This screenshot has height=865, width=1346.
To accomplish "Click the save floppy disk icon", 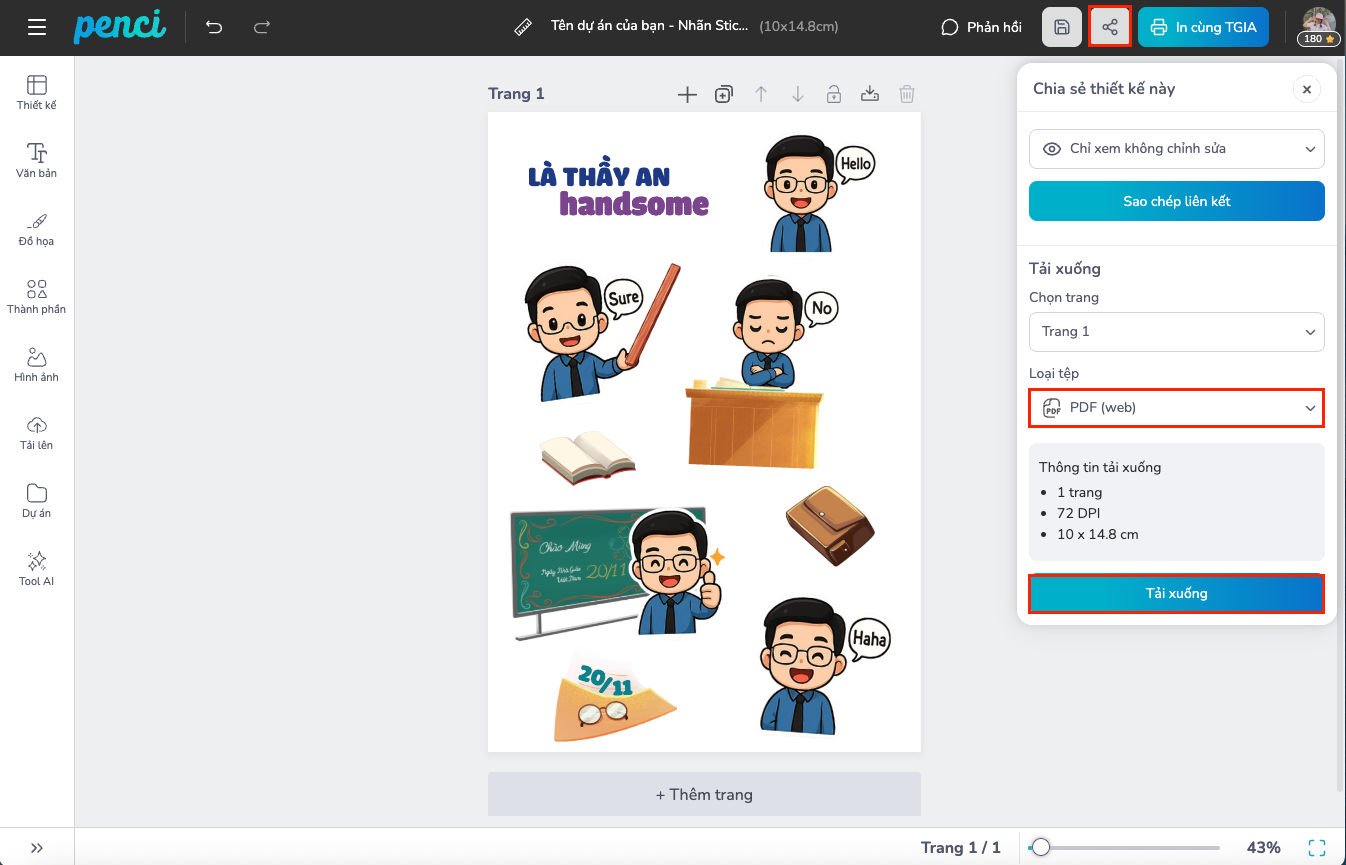I will 1062,27.
